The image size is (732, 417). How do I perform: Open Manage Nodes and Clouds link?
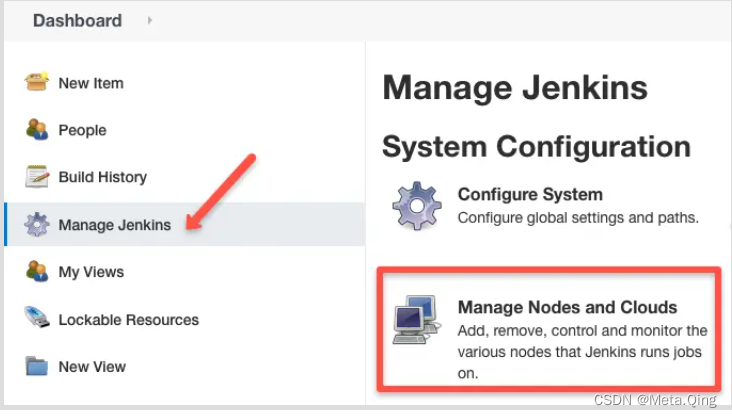tap(567, 307)
